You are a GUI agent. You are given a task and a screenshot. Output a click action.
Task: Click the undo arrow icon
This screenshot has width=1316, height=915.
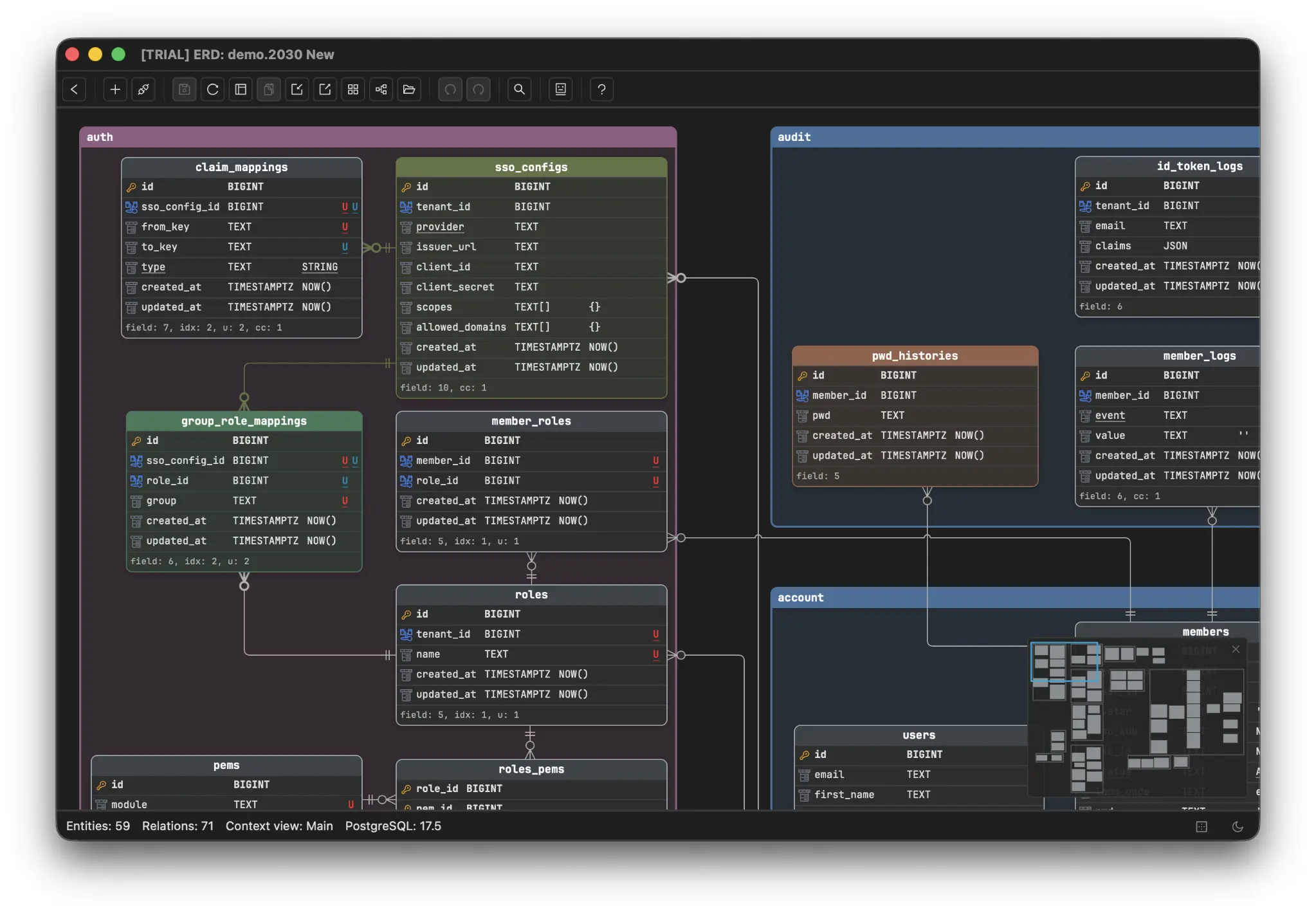(x=450, y=89)
